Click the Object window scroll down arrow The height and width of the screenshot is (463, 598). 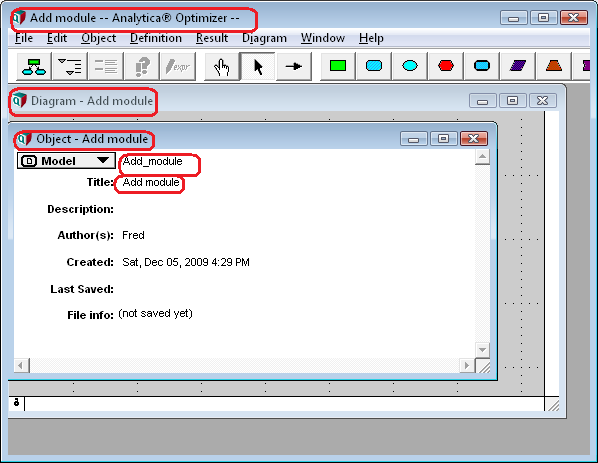(x=482, y=350)
